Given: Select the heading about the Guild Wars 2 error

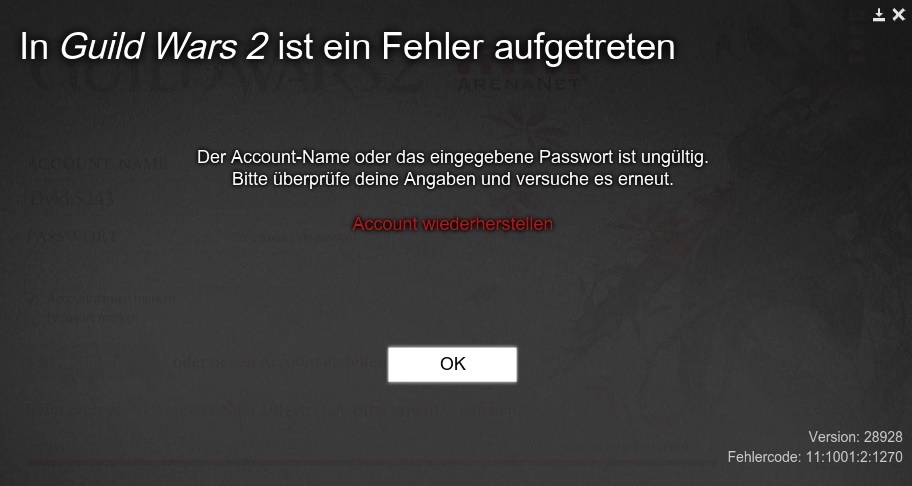Looking at the screenshot, I should coord(347,47).
